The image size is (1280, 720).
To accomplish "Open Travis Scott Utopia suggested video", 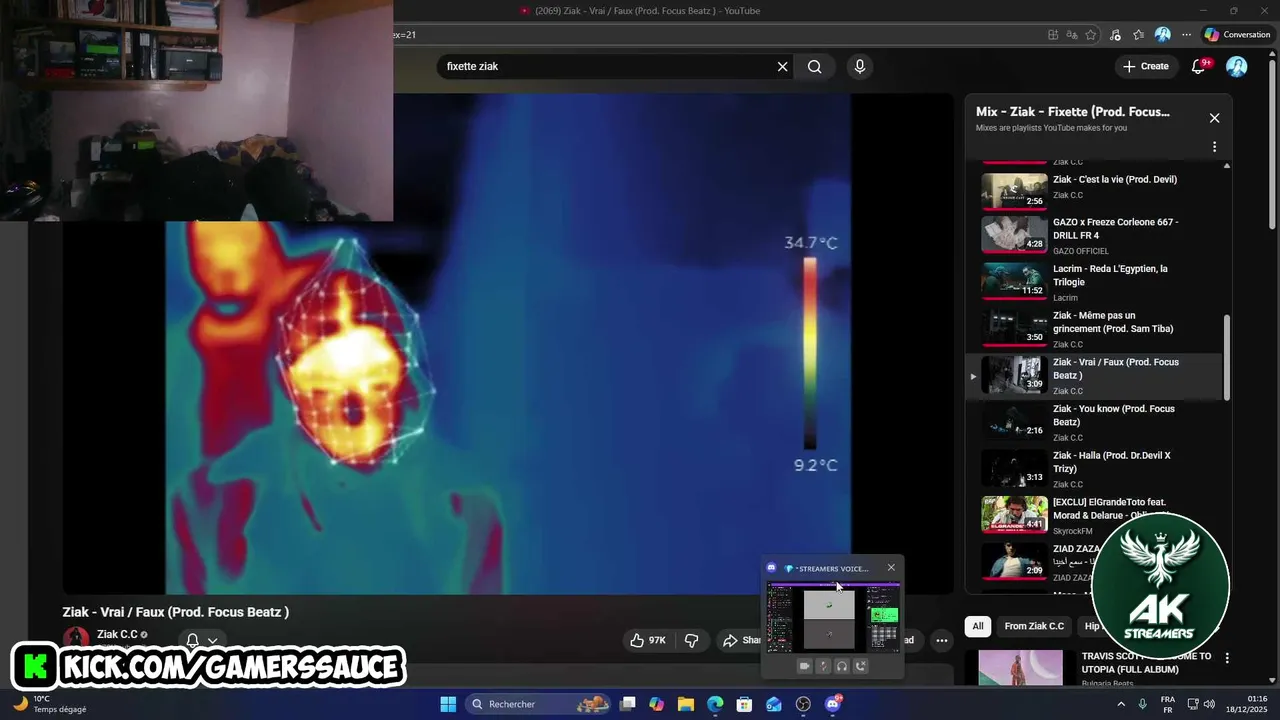I will 1020,668.
